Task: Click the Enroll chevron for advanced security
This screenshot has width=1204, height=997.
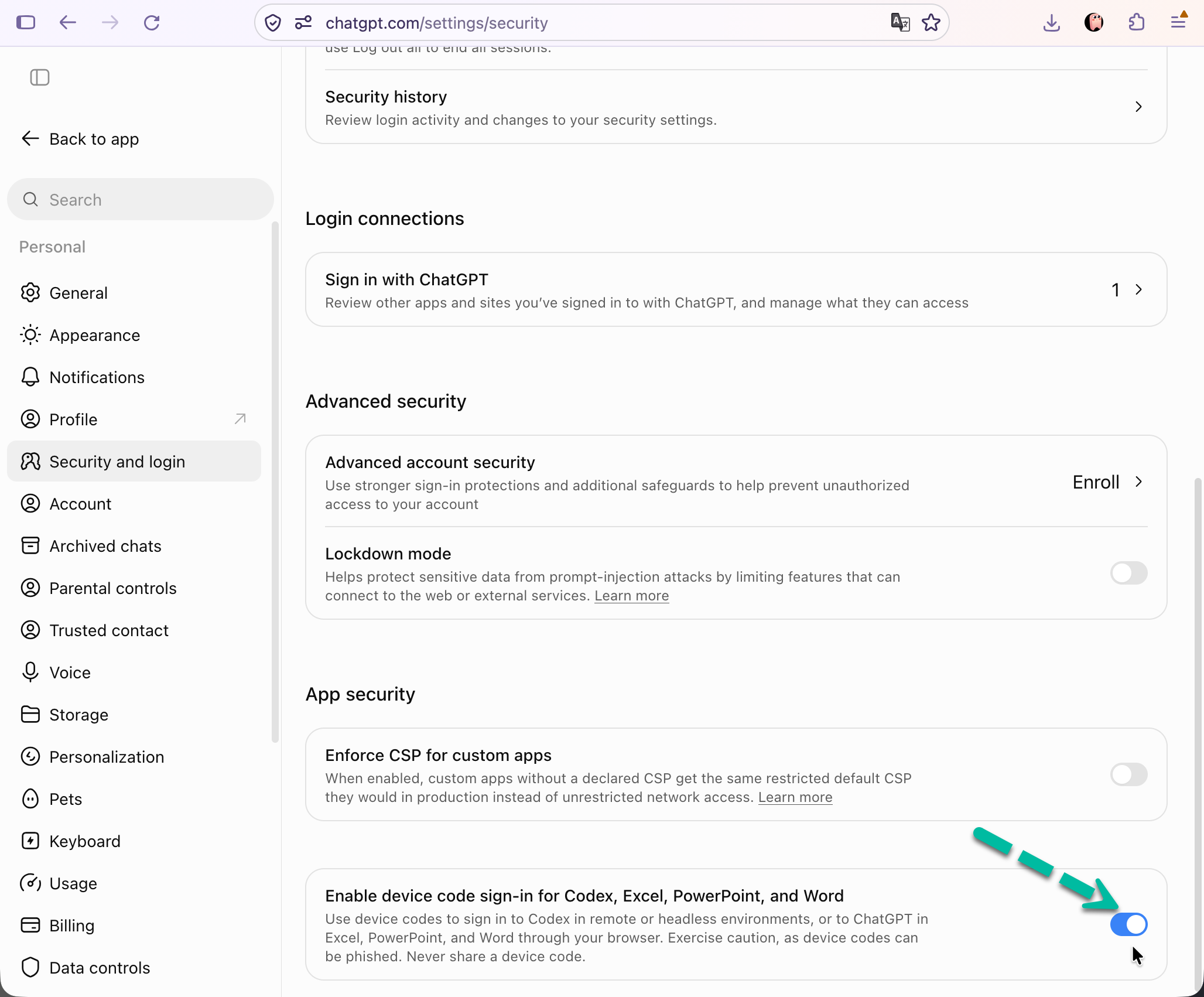Action: 1138,482
